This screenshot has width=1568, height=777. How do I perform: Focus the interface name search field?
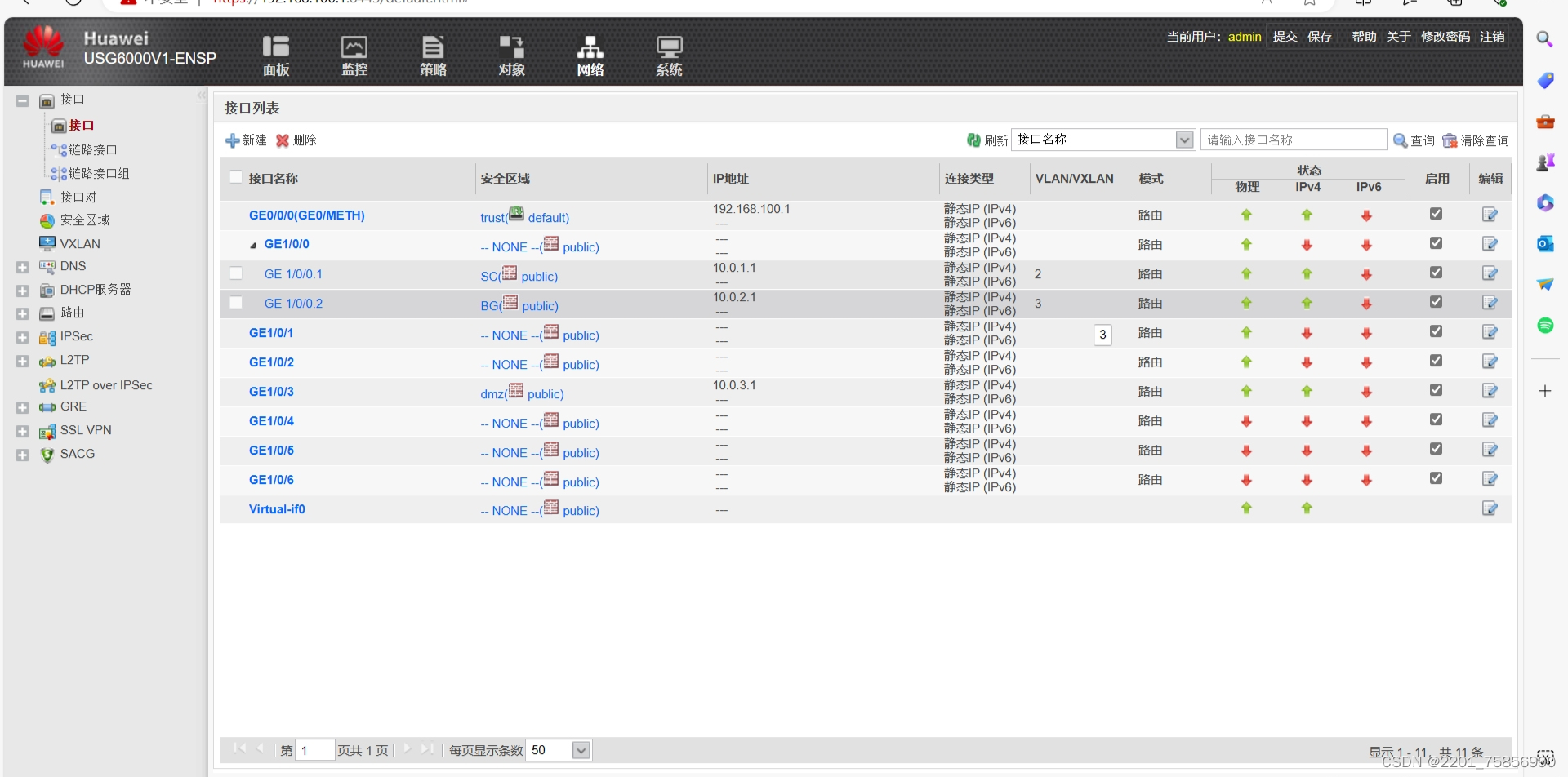pos(1294,140)
